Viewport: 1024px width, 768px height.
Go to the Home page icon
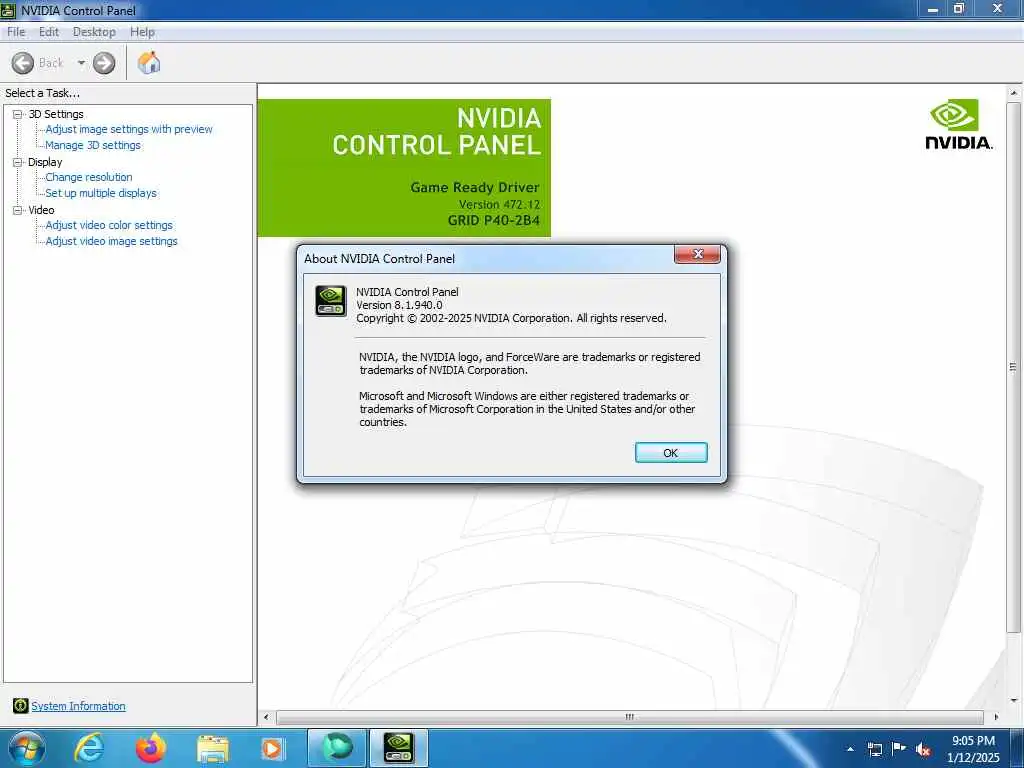(x=149, y=63)
